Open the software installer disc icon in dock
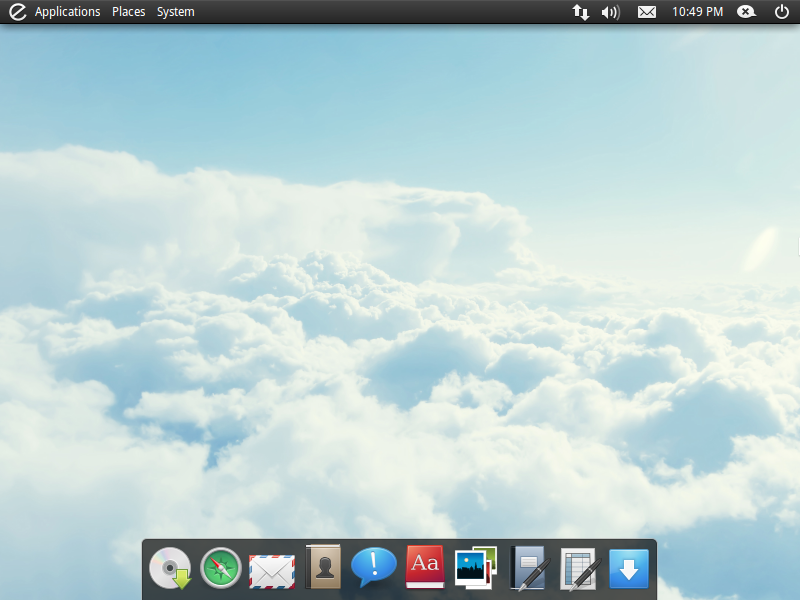Screen dimensions: 800x600 (170, 569)
